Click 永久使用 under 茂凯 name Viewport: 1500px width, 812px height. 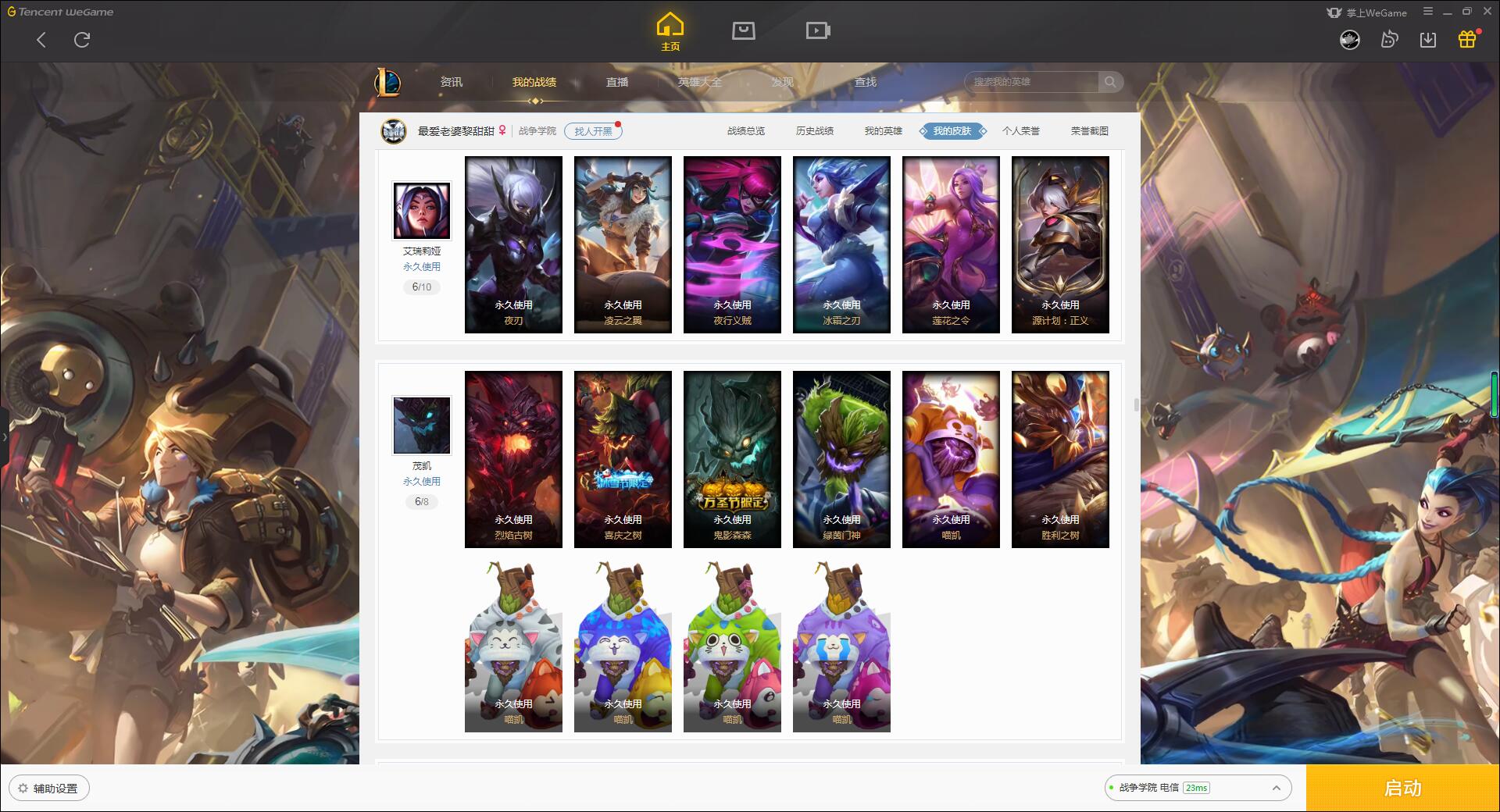(422, 482)
